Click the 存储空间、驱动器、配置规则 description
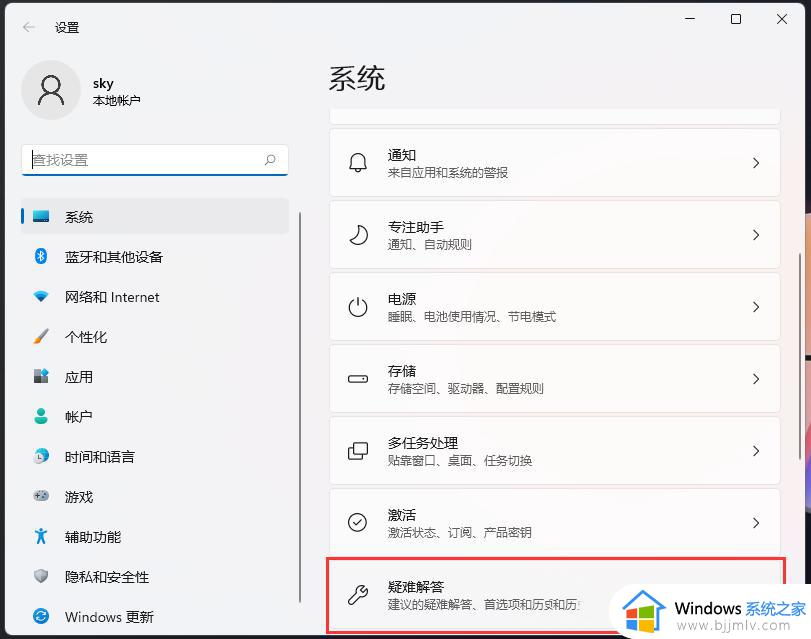Image resolution: width=811 pixels, height=639 pixels. (465, 388)
